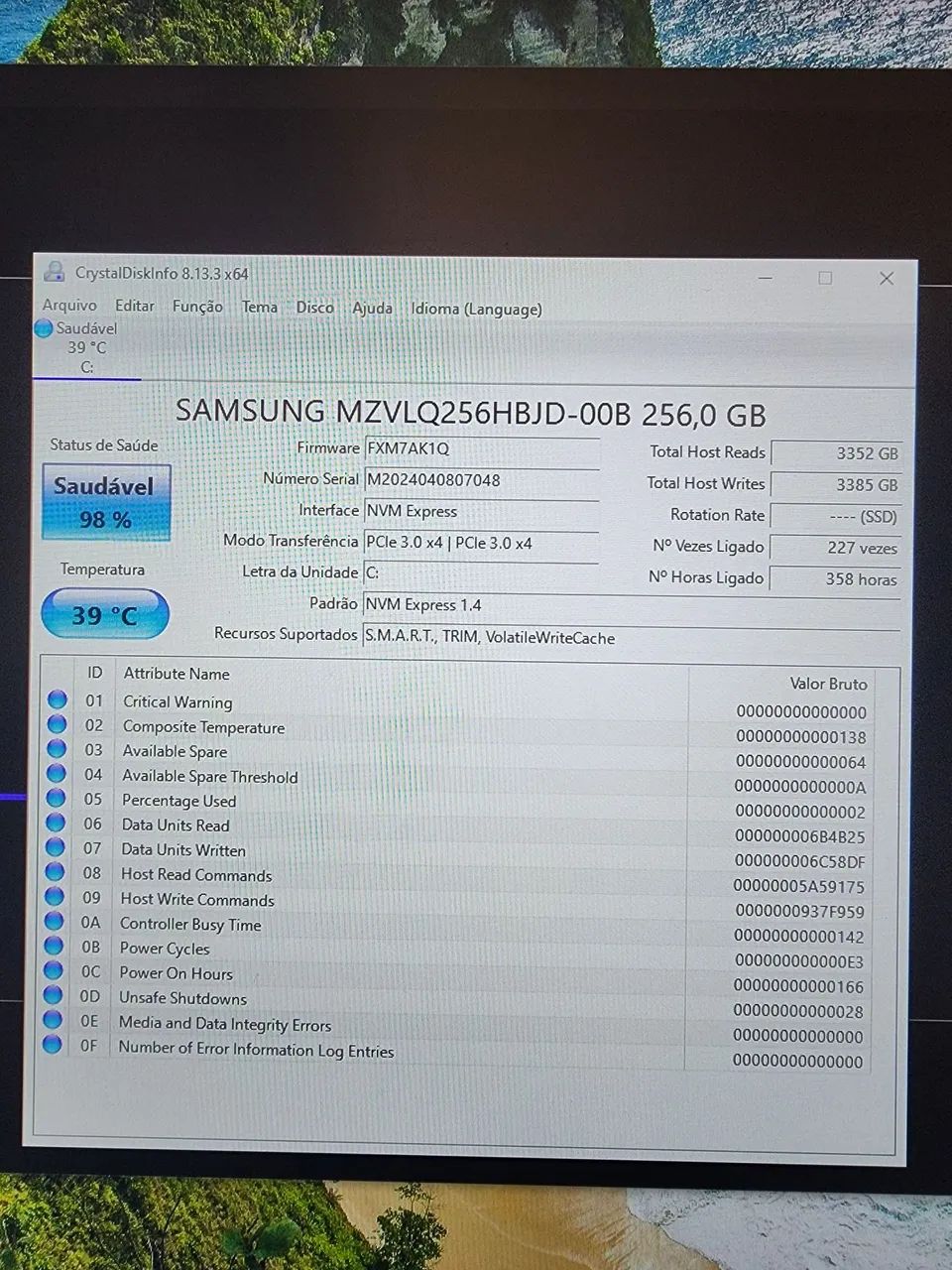Click the status circle next to Composite Temperature
This screenshot has height=1270, width=952.
click(x=57, y=724)
